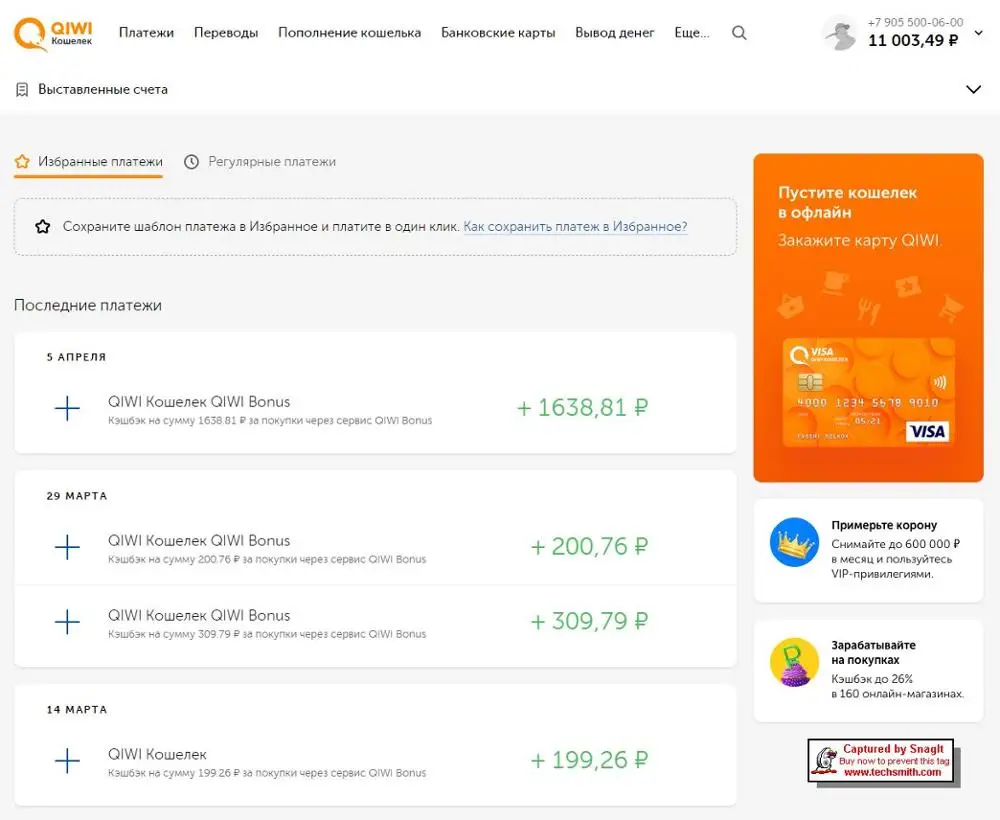1000x820 pixels.
Task: Click the phone number +7 905 500-06-00
Action: coord(915,22)
